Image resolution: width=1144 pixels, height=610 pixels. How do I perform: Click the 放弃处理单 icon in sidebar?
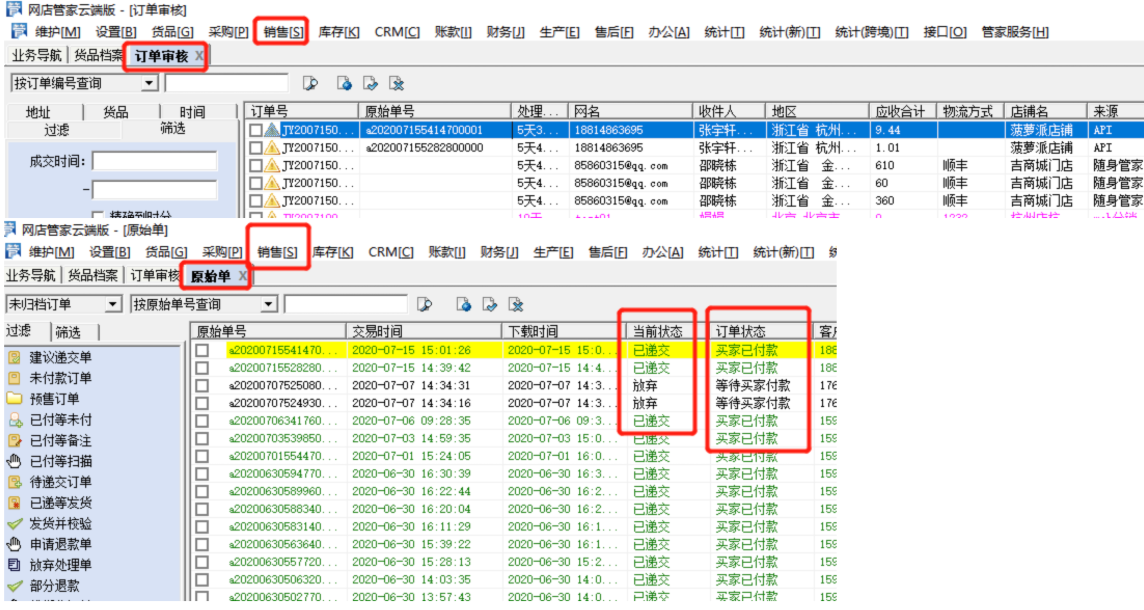point(14,565)
